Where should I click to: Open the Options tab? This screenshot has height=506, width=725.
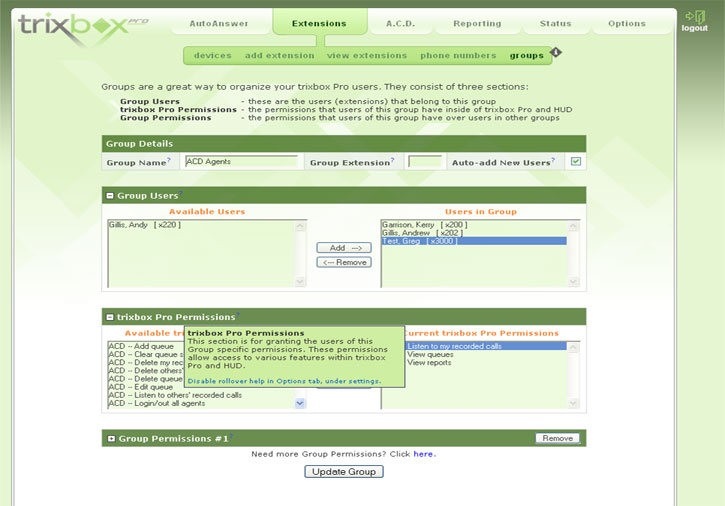click(627, 24)
